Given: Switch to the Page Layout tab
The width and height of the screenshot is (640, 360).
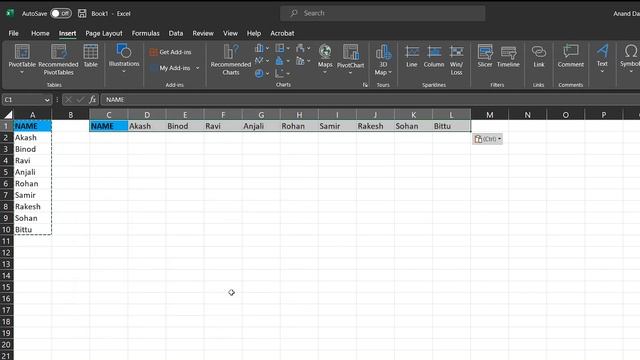Looking at the screenshot, I should (x=104, y=33).
